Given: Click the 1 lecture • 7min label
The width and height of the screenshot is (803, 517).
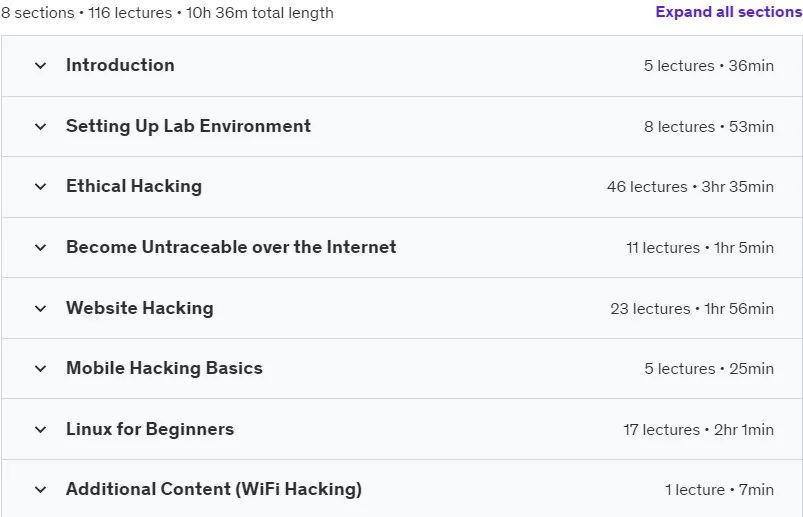Looking at the screenshot, I should click(x=720, y=490).
